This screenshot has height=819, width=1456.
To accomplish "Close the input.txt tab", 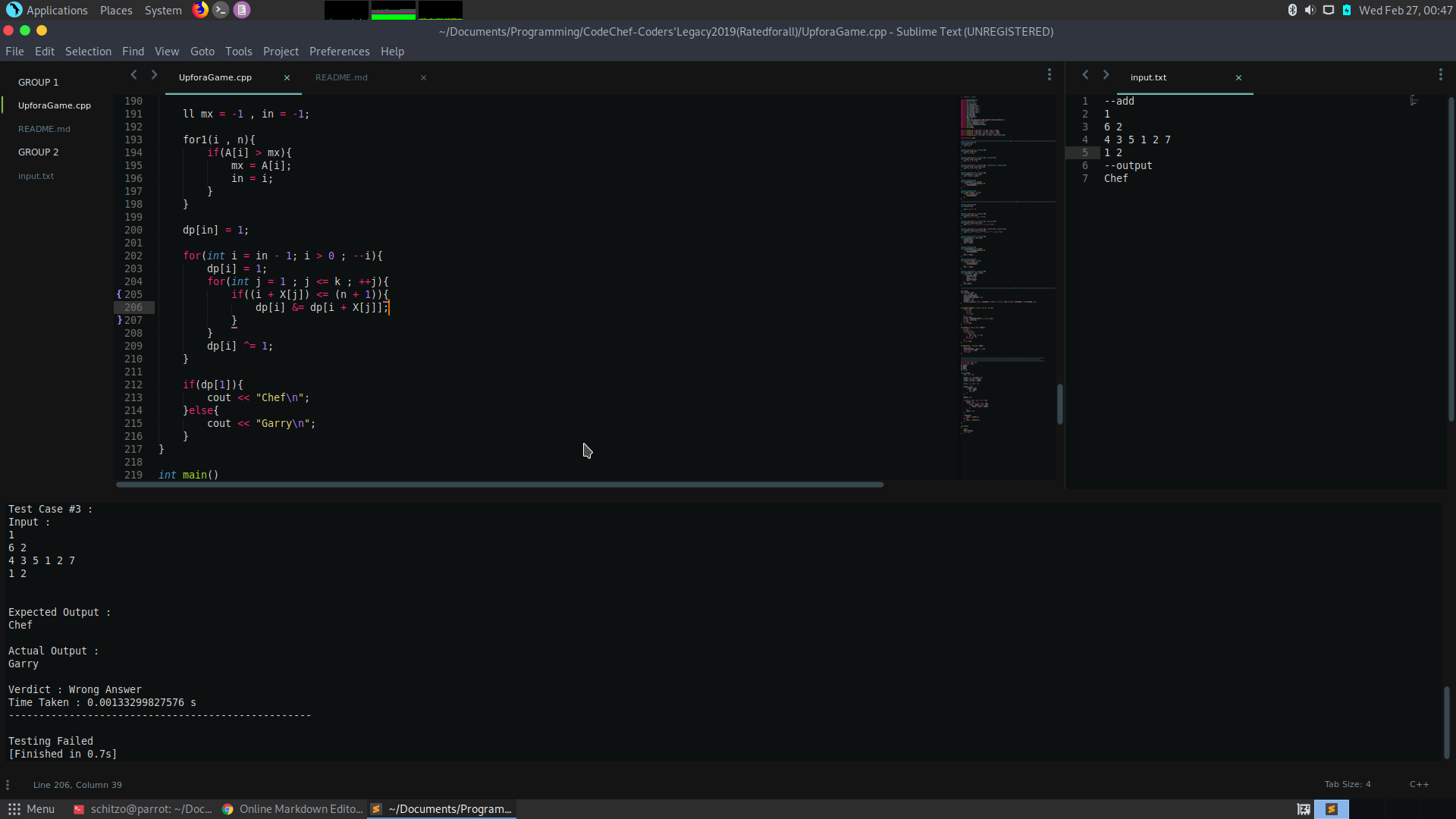I will coord(1238,77).
